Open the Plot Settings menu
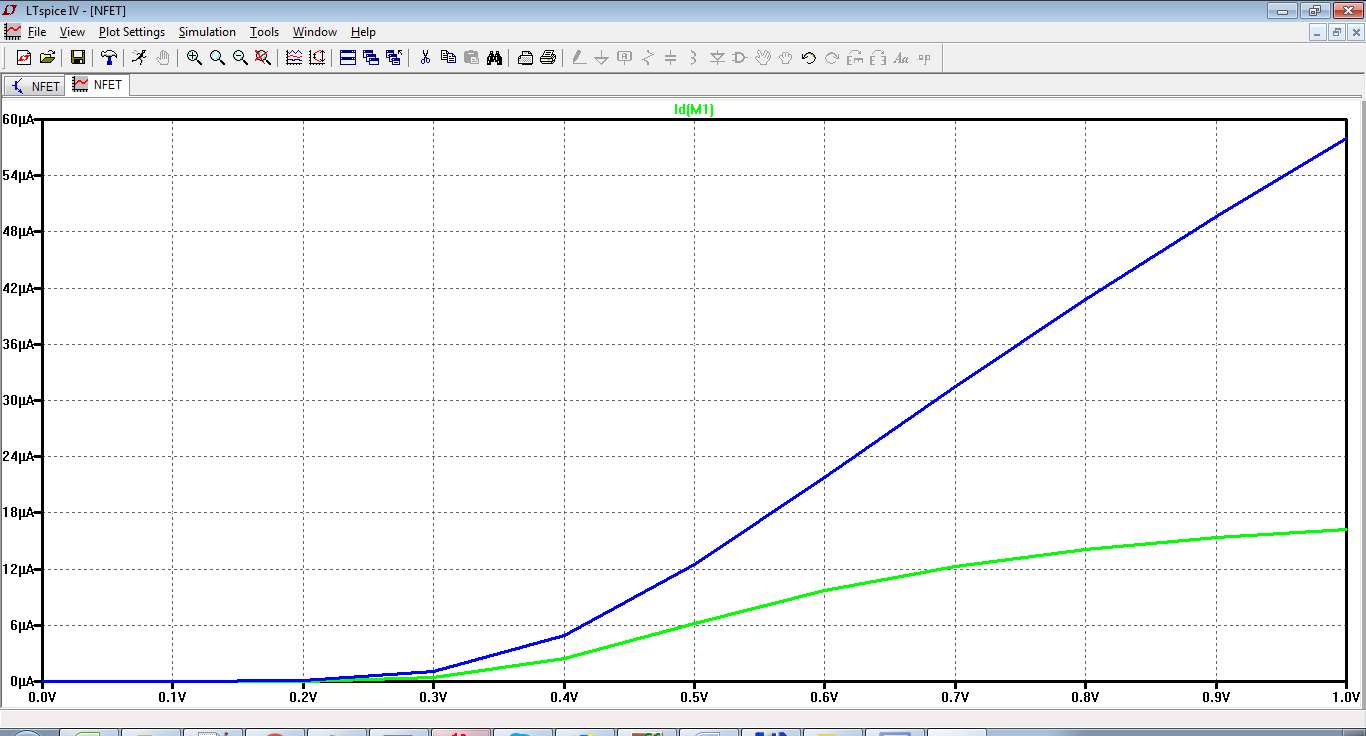Screen dimensions: 1366x736 click(131, 32)
